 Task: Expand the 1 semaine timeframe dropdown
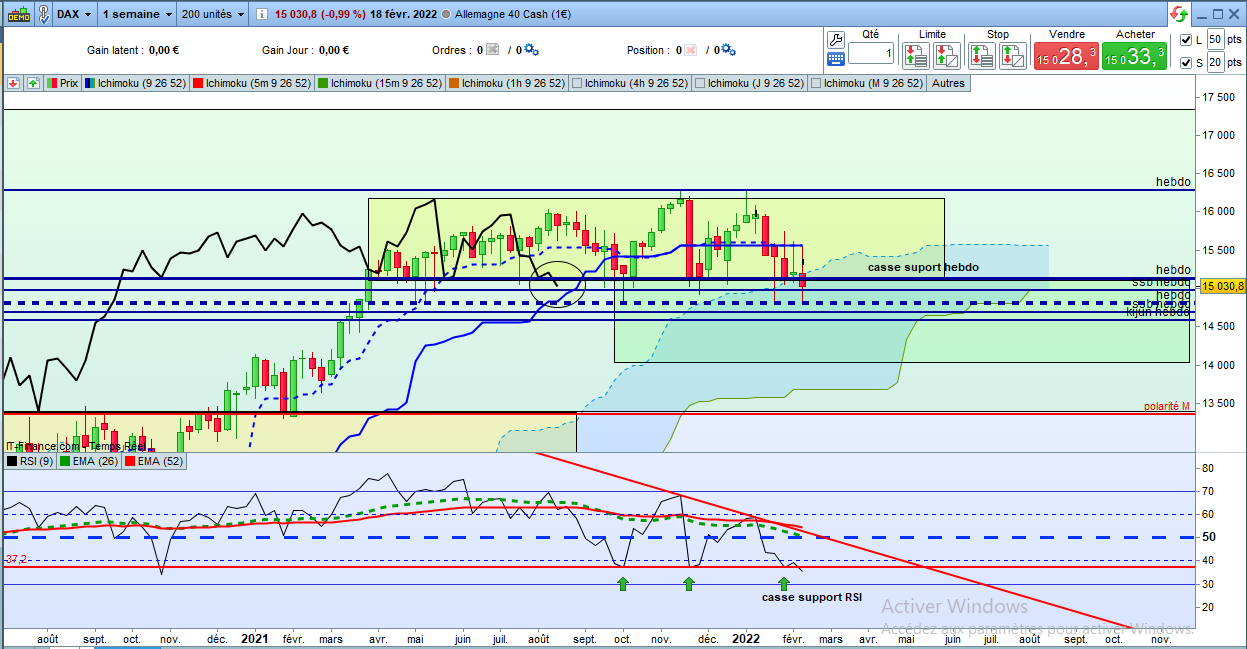click(x=137, y=14)
